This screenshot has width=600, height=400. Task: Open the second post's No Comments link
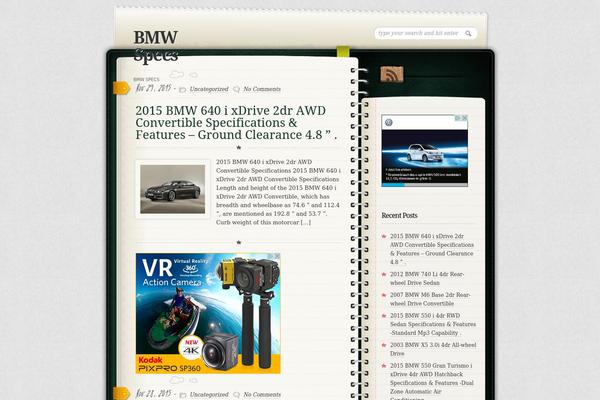coord(262,394)
